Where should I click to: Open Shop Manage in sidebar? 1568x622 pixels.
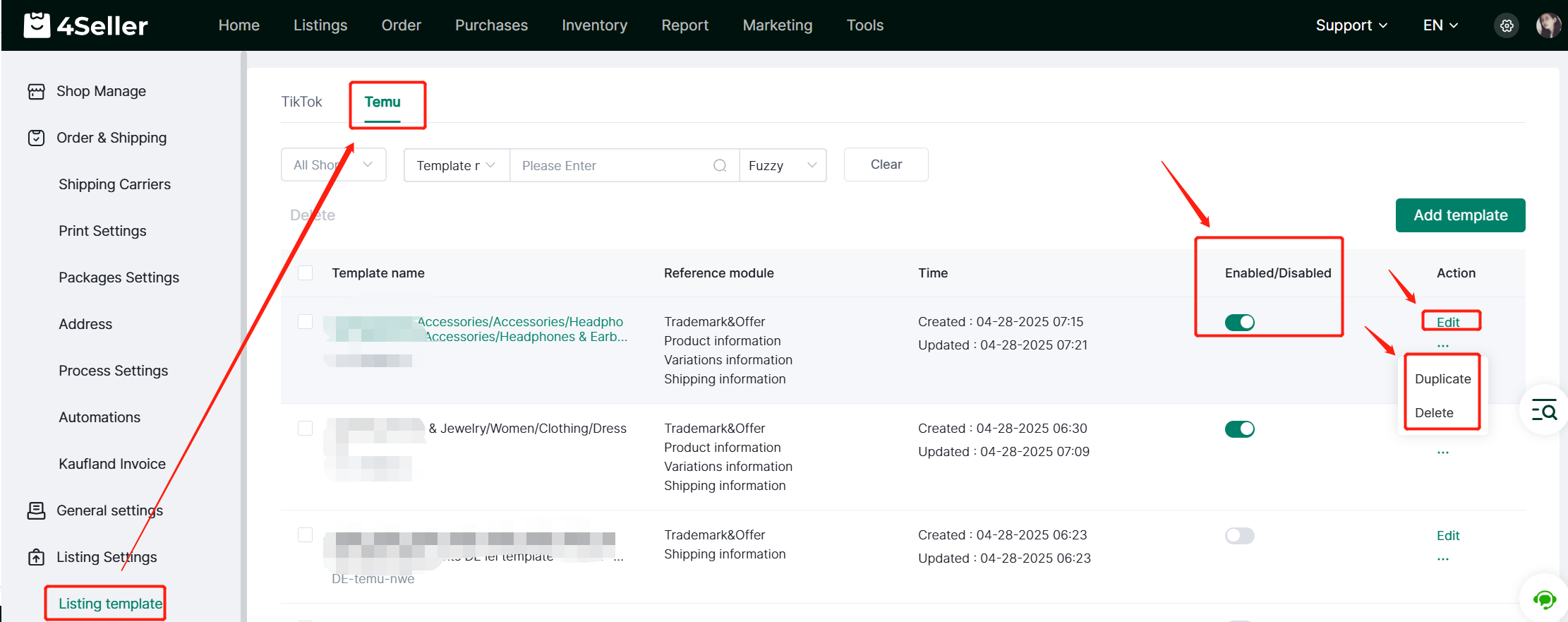(101, 91)
